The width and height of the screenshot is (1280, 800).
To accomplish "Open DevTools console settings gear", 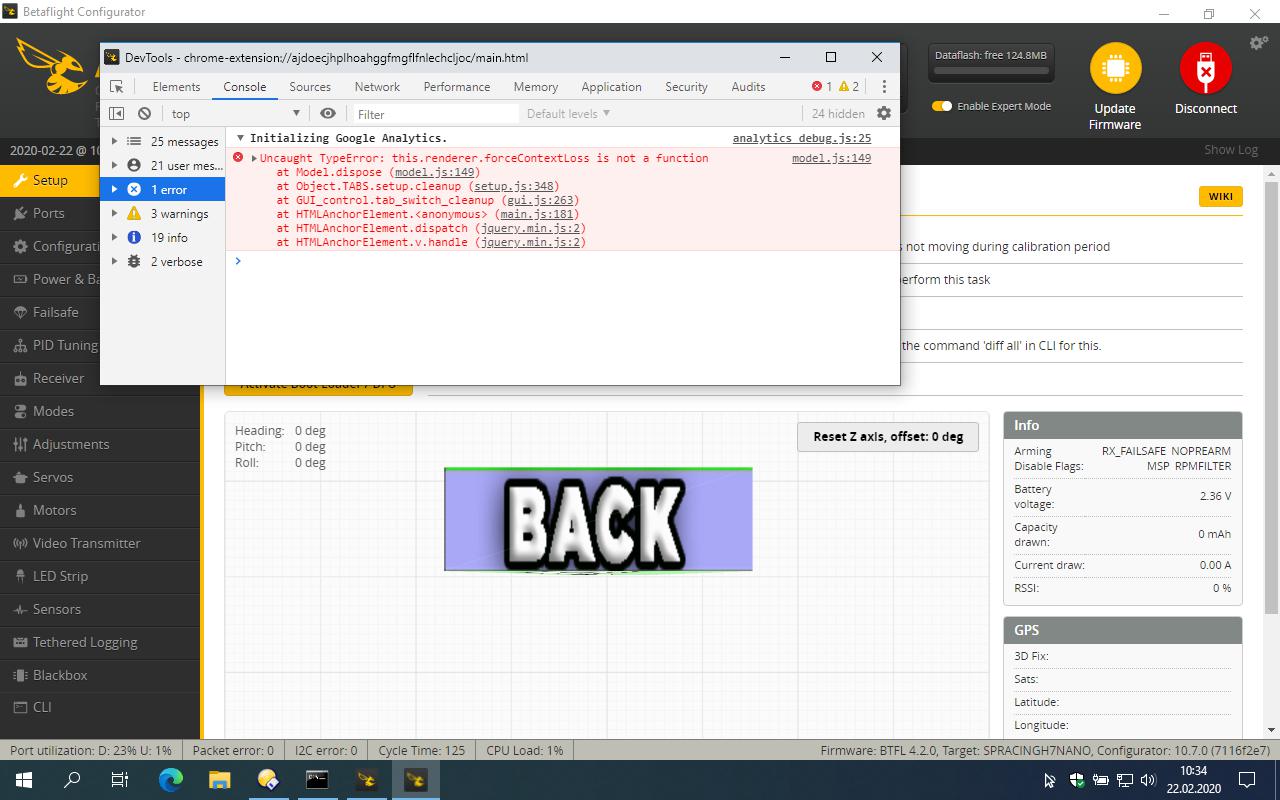I will (883, 113).
